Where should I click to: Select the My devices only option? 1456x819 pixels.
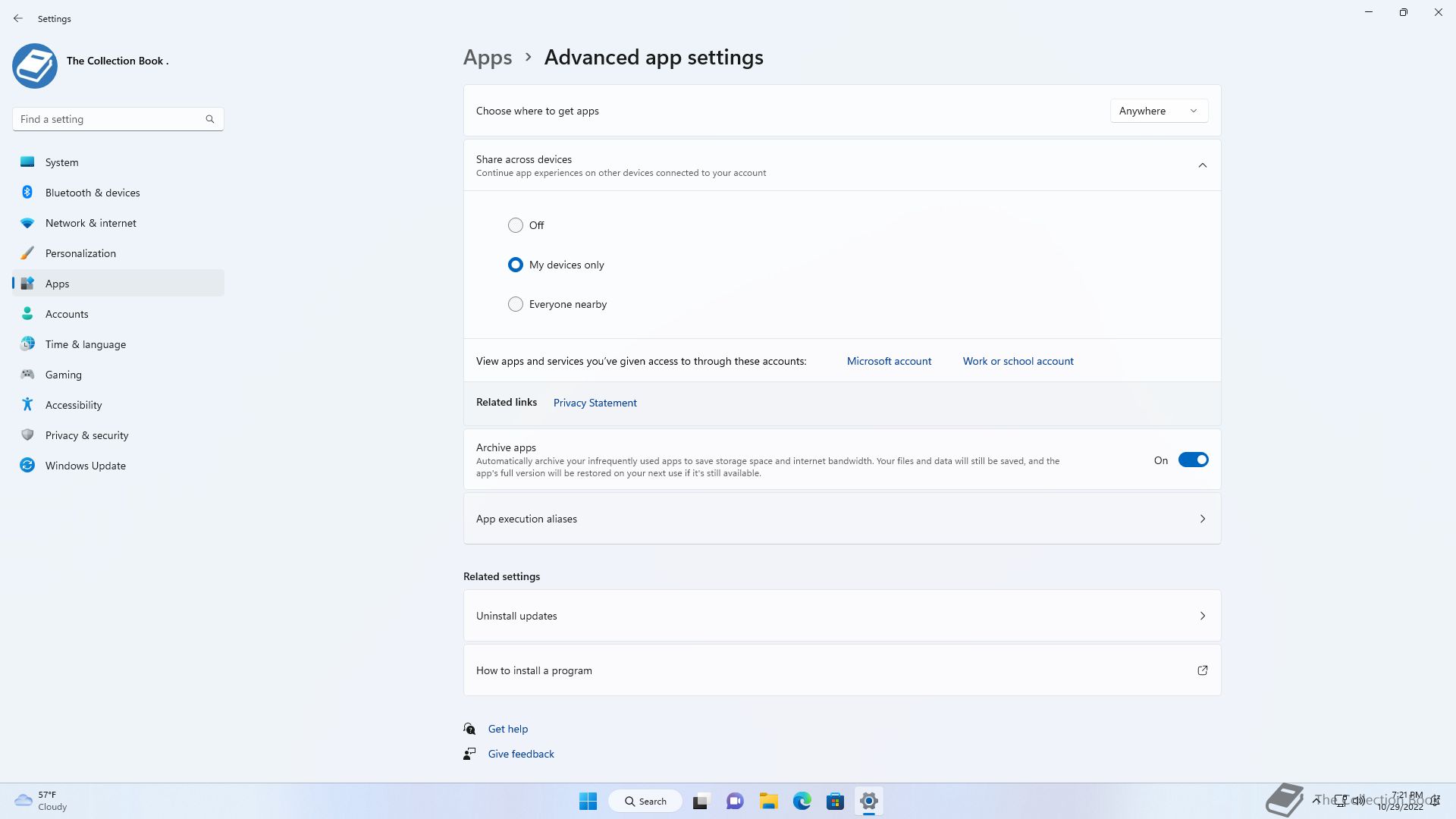click(516, 265)
